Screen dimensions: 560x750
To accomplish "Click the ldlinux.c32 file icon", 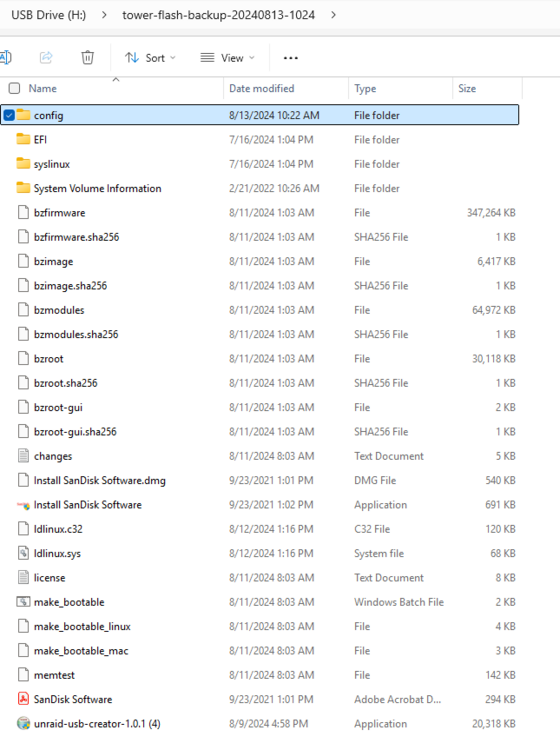I will (23, 529).
